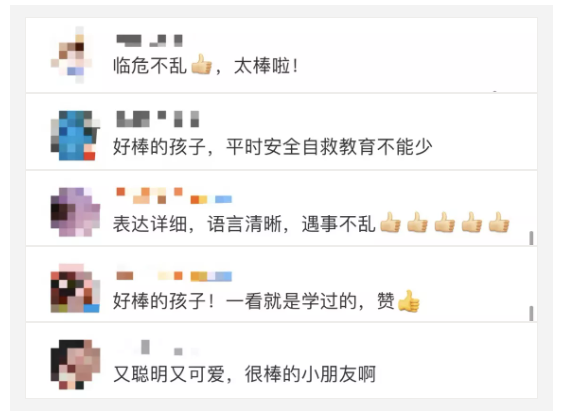Screen dimensions: 561x418
Task: Open the blue avatar beside the 平时安全自救教育不能少 comment
Action: coord(75,135)
